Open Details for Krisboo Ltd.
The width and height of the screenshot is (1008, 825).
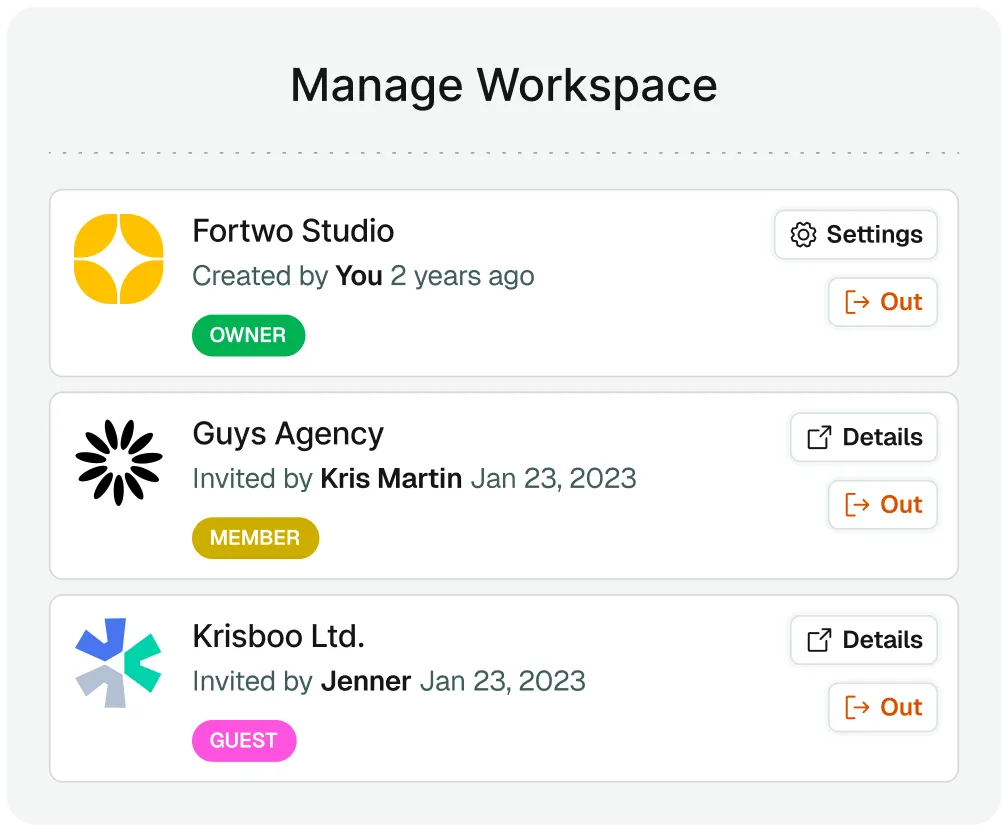coord(864,640)
